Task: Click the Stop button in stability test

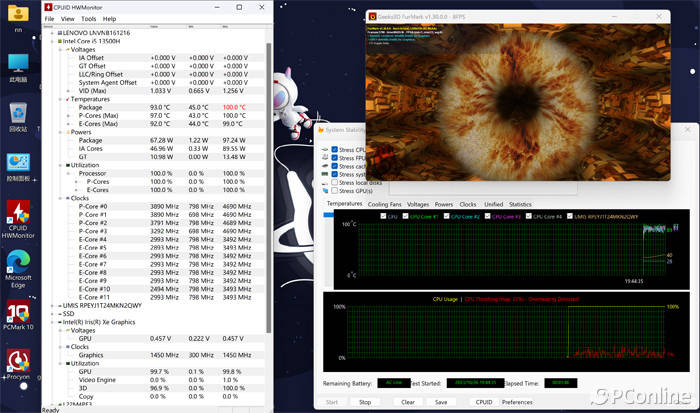Action: (365, 402)
